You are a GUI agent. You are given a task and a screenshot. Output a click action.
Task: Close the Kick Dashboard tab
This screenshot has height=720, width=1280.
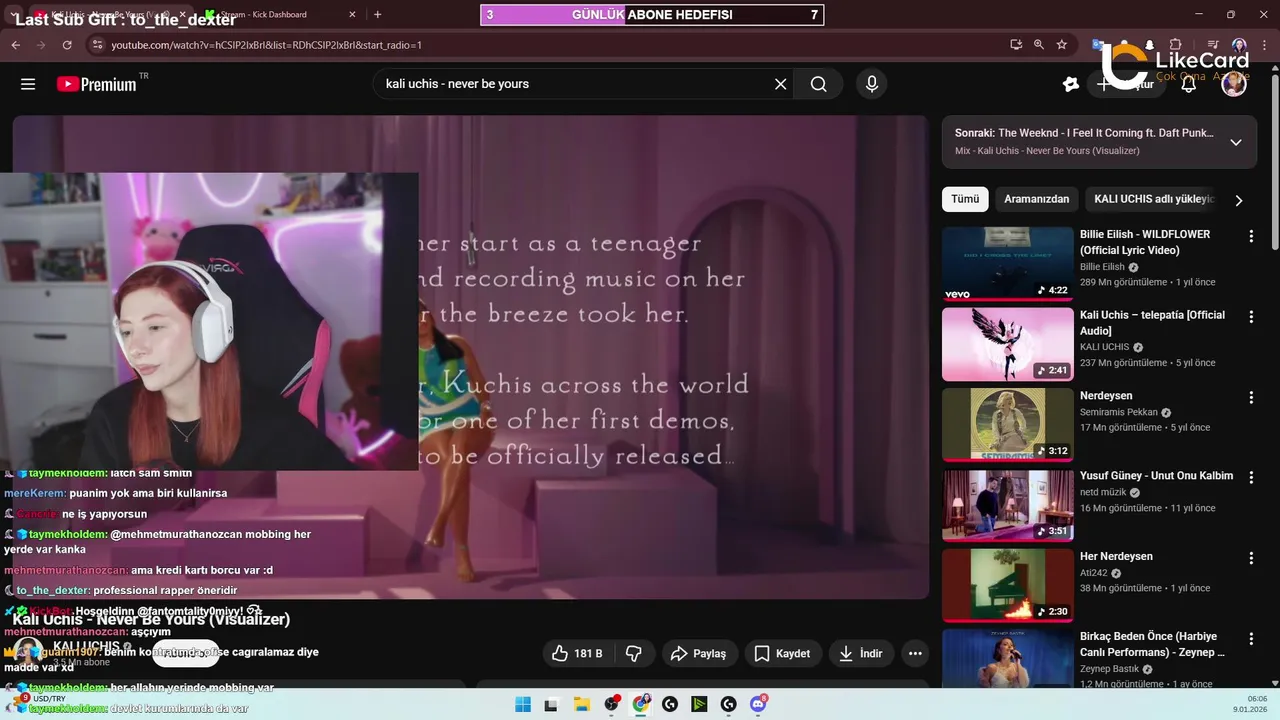pos(352,15)
